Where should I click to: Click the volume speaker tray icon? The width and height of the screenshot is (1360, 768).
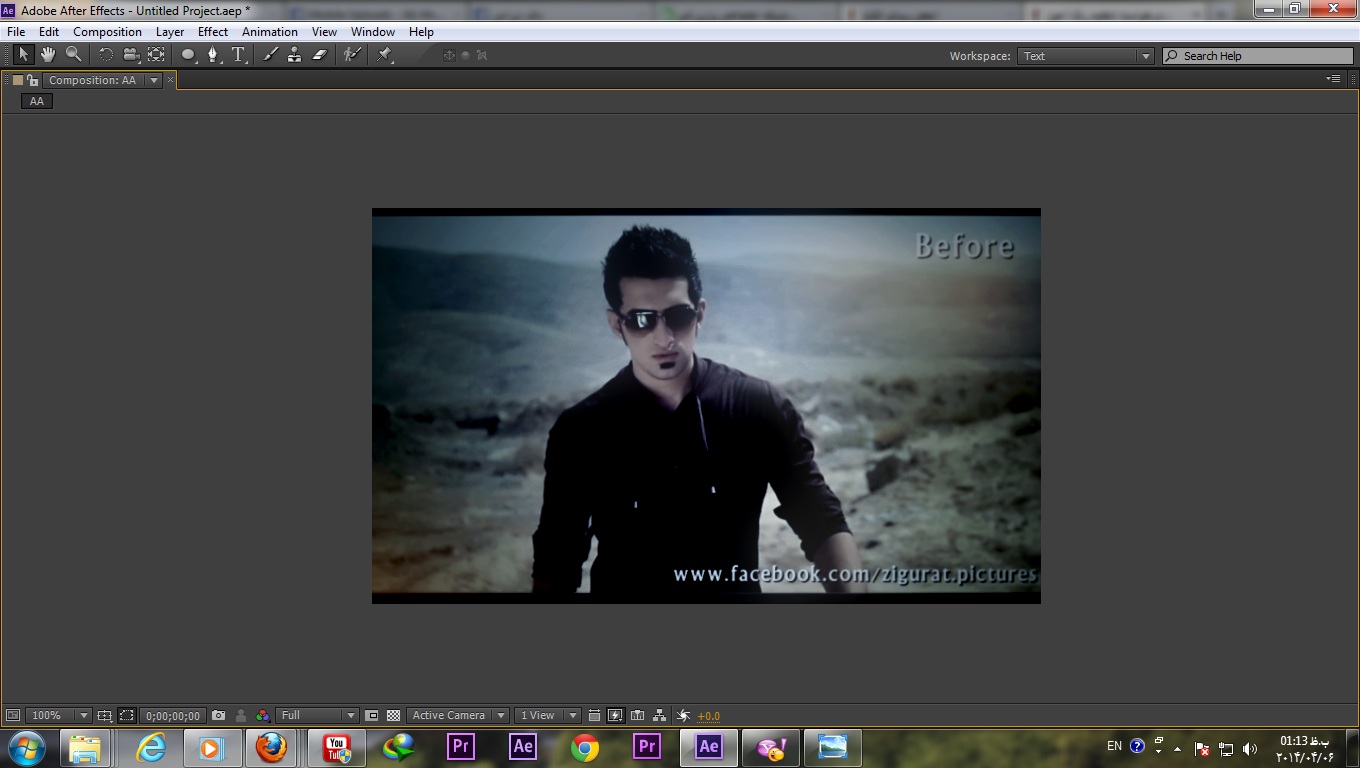pyautogui.click(x=1250, y=748)
